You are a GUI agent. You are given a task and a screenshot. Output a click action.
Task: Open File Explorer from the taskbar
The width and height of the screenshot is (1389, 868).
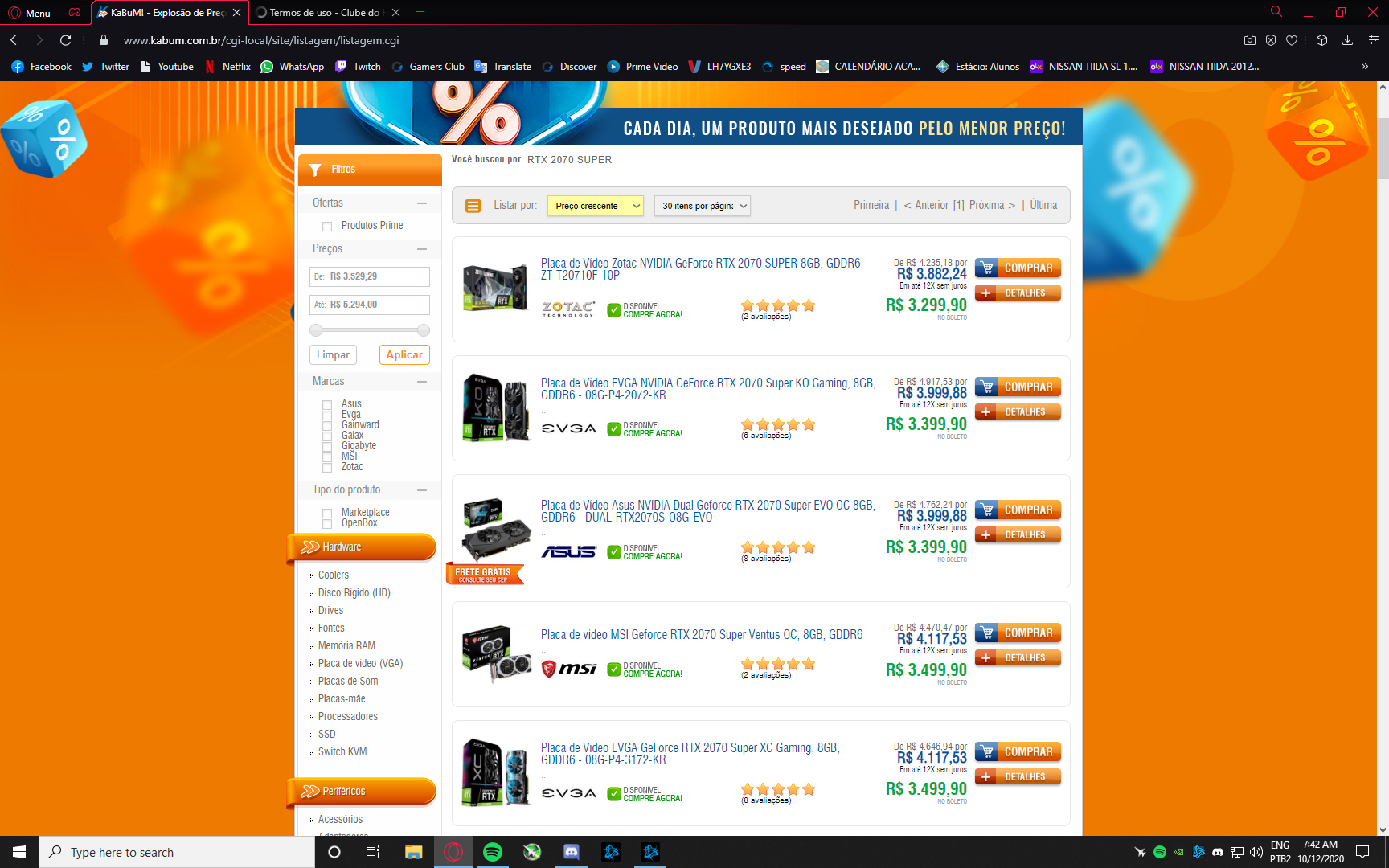414,852
